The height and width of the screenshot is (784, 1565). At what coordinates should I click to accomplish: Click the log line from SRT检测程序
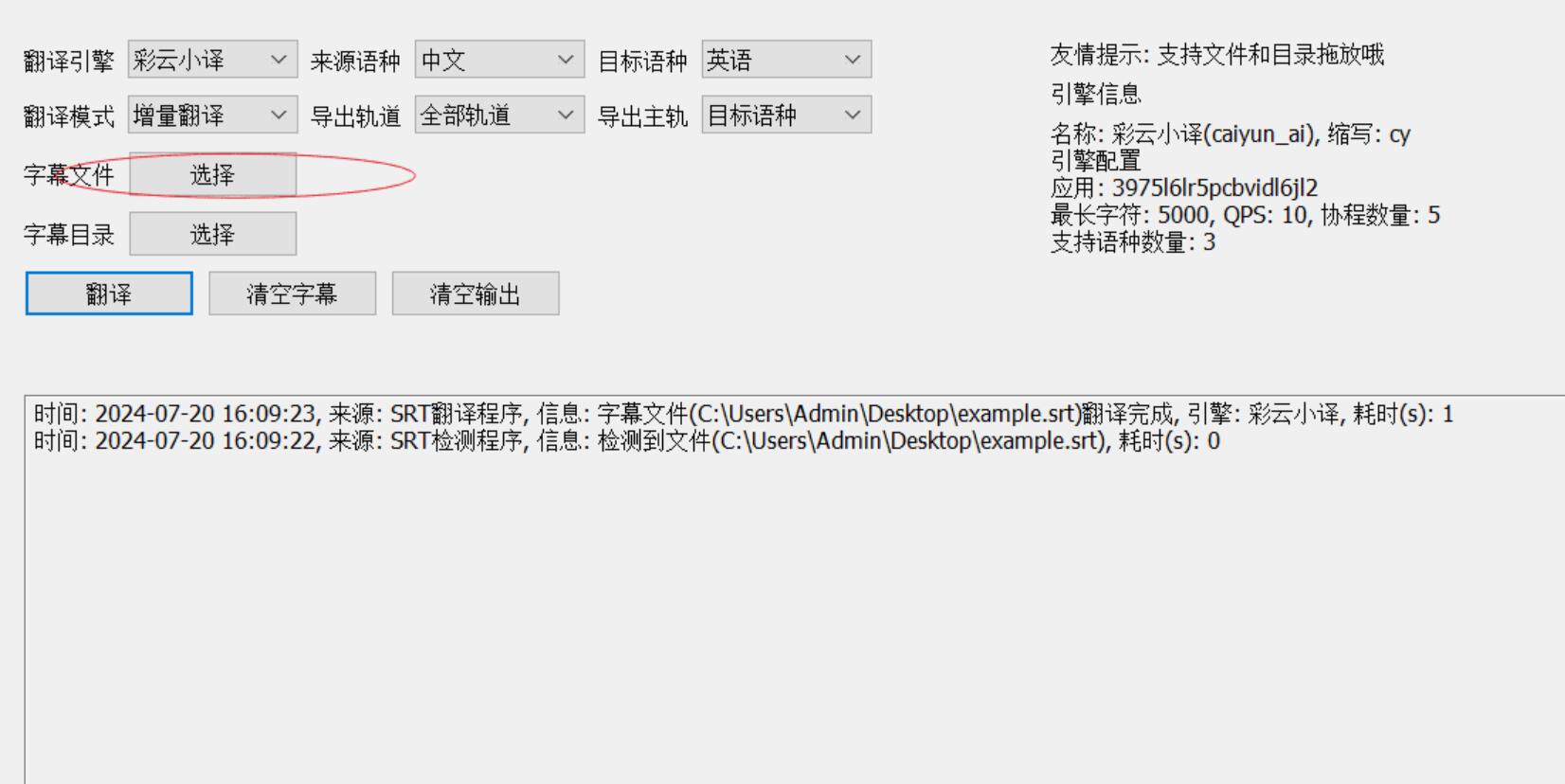[627, 441]
